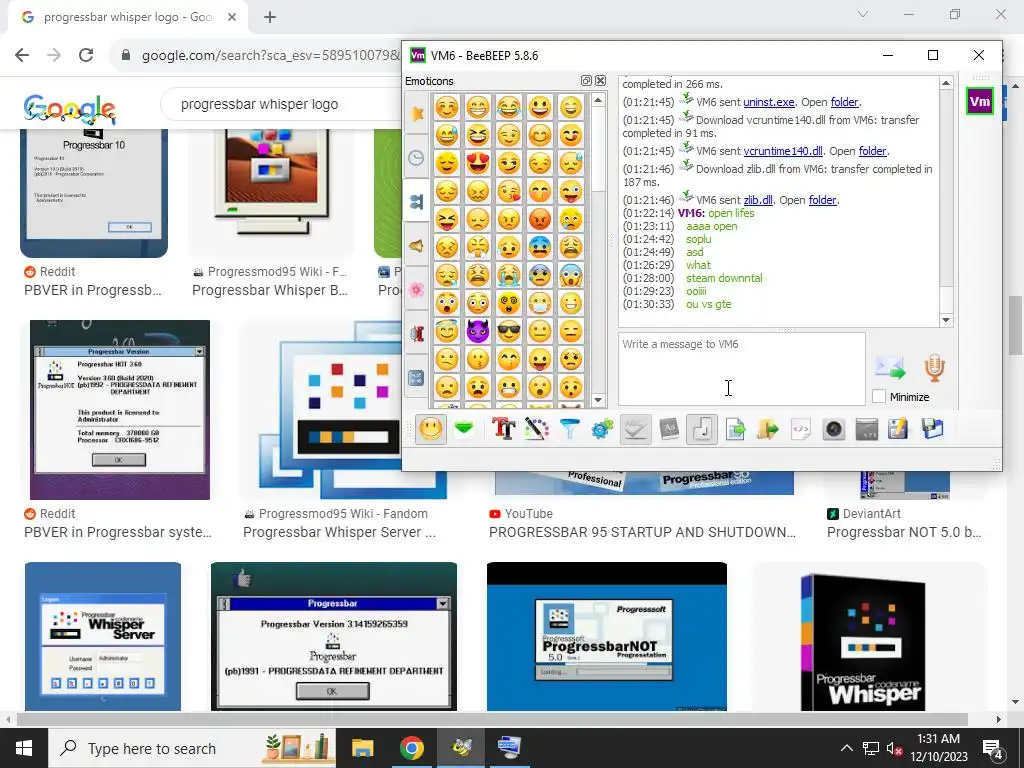Open the uninst.exe link in chat
The image size is (1024, 768).
coord(769,102)
